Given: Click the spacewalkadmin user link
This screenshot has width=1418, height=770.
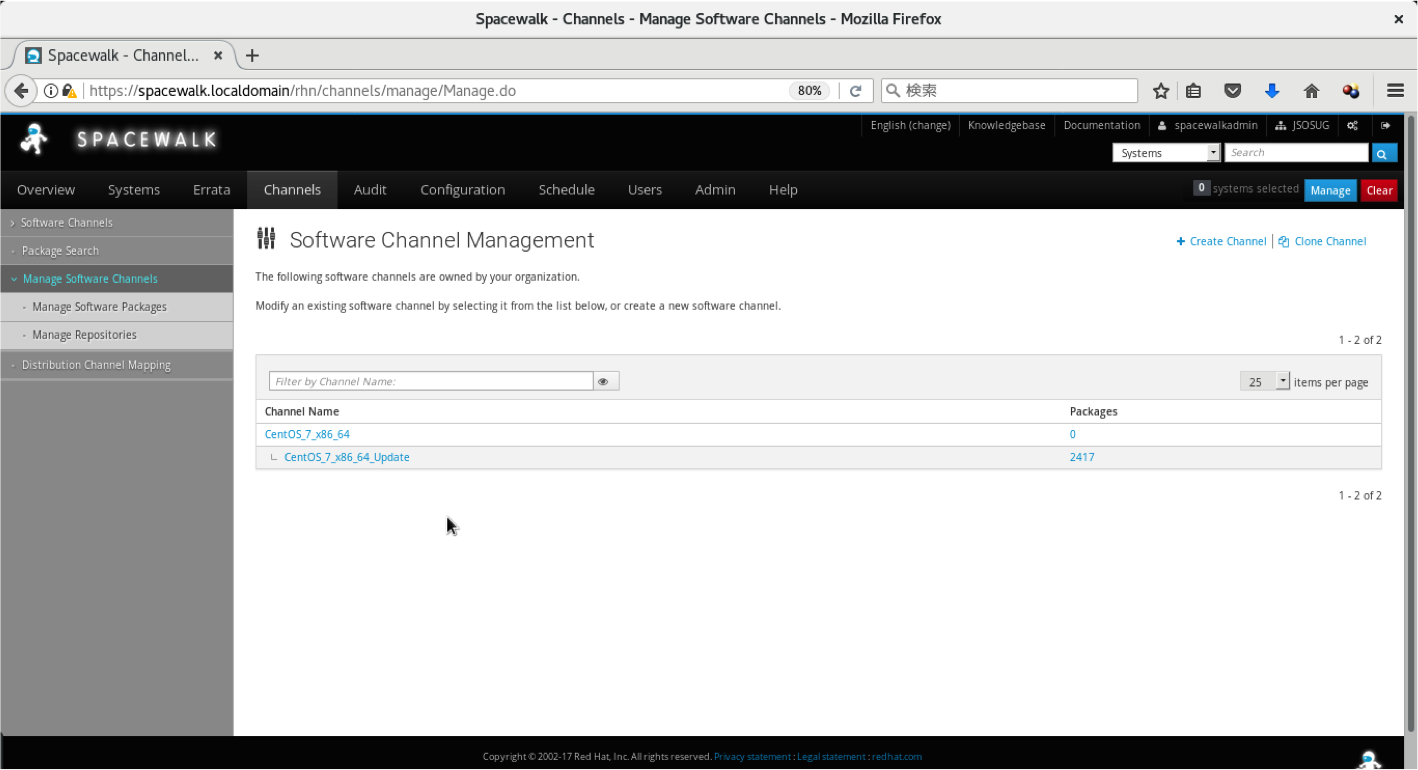Looking at the screenshot, I should coord(1208,126).
